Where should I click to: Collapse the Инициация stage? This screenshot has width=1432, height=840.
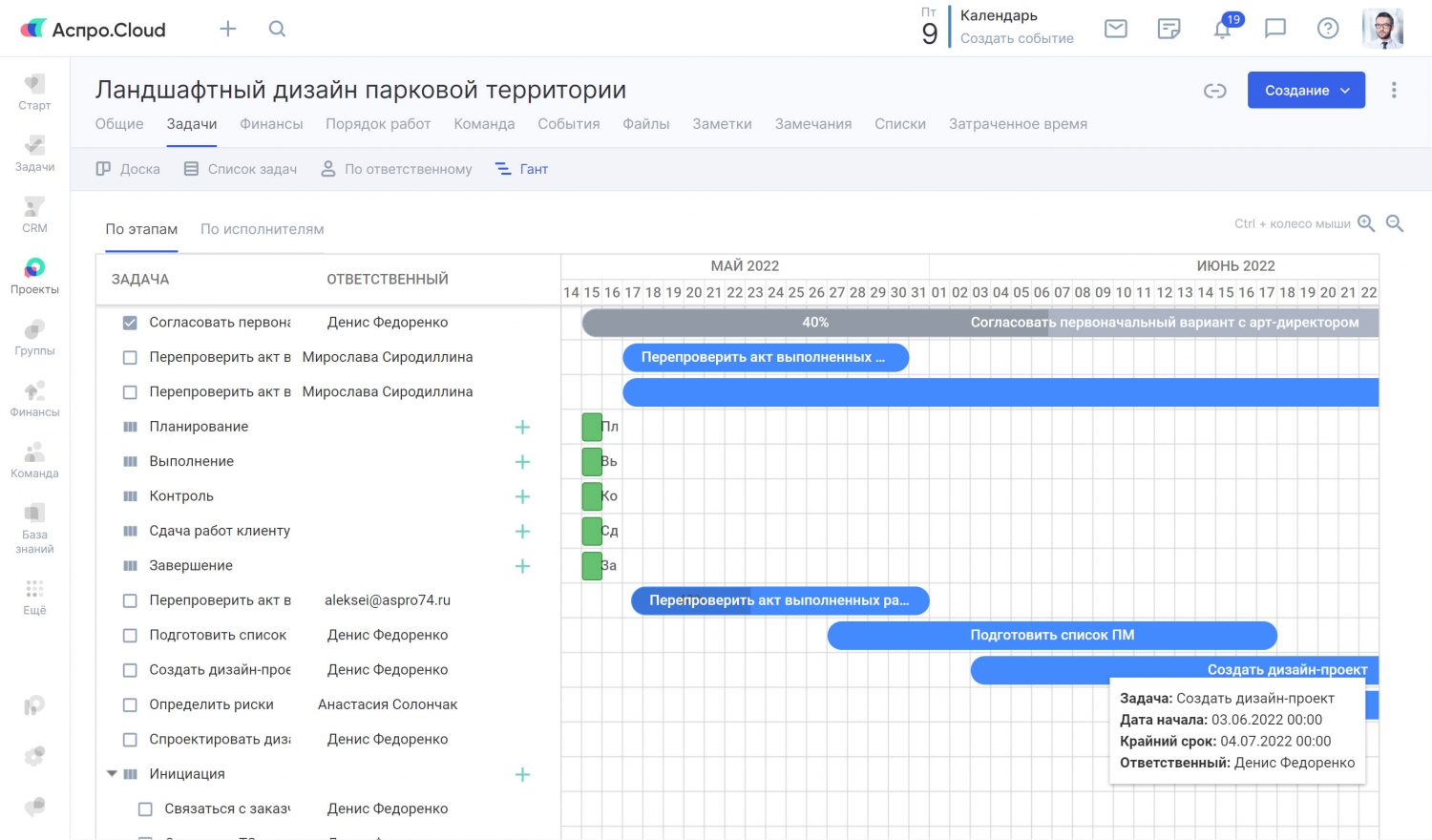pyautogui.click(x=112, y=774)
